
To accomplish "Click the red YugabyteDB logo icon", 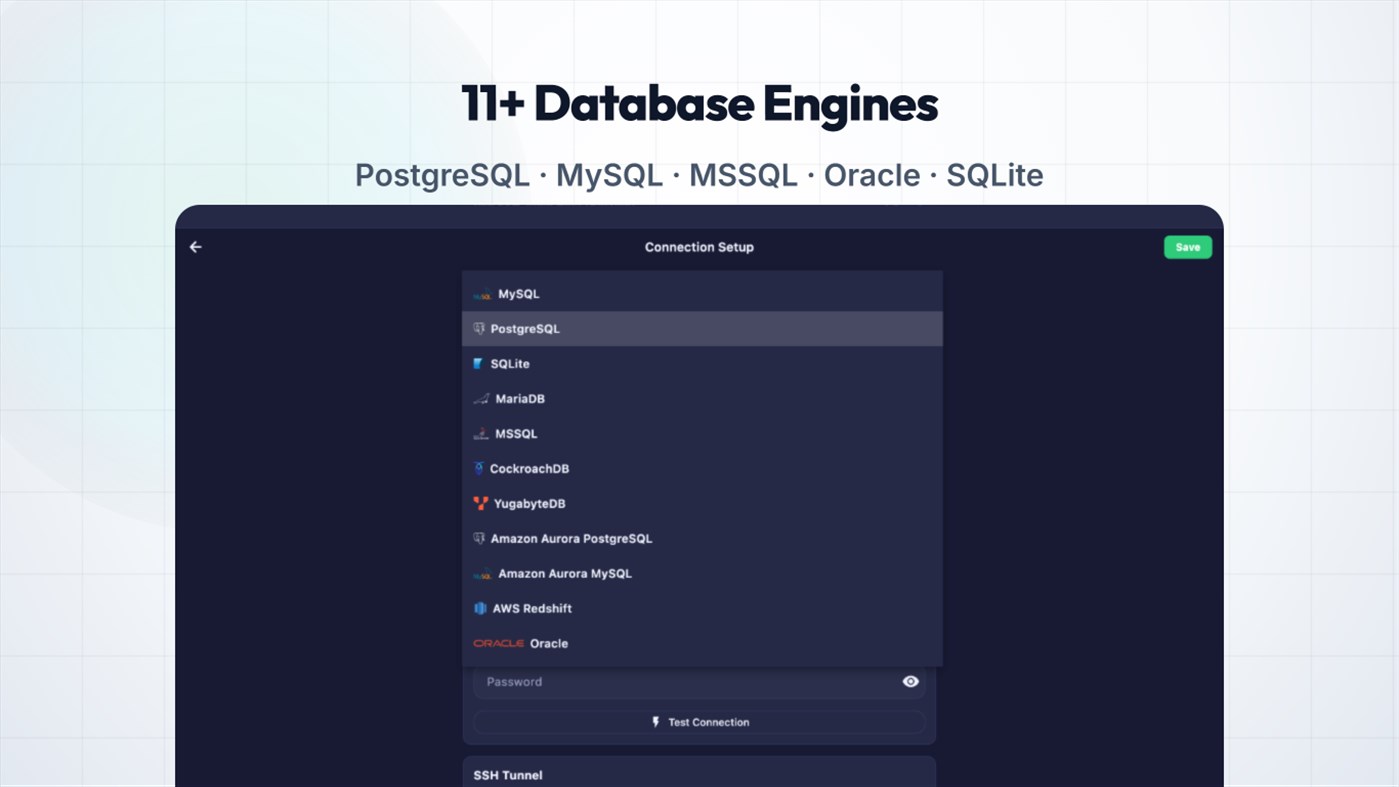I will (x=481, y=504).
